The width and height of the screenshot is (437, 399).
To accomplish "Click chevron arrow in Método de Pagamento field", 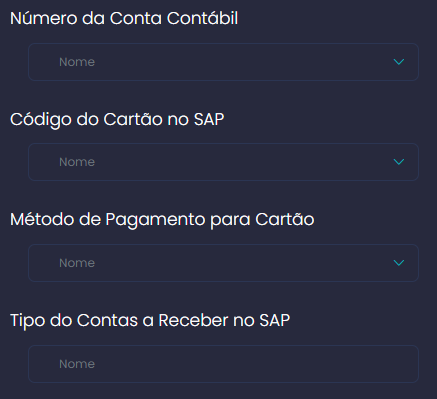I will pos(399,263).
